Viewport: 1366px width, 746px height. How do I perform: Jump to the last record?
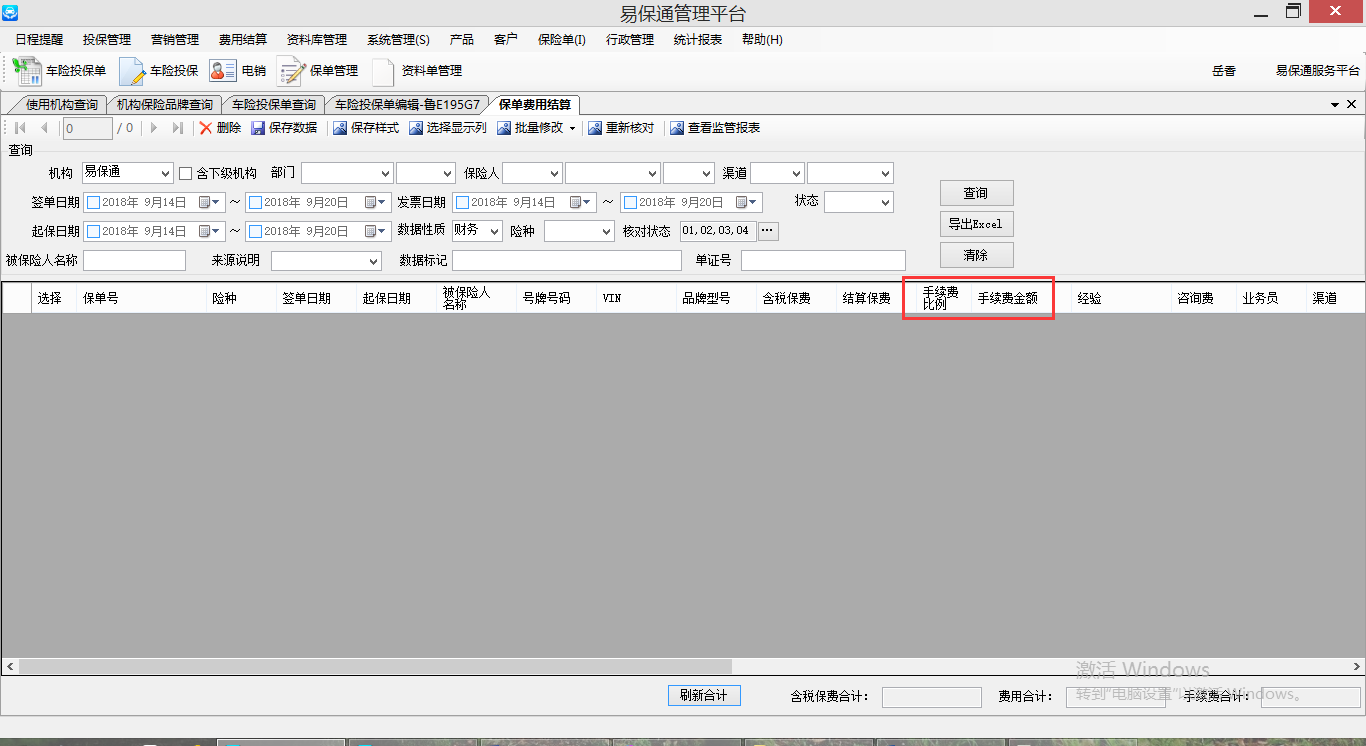178,128
